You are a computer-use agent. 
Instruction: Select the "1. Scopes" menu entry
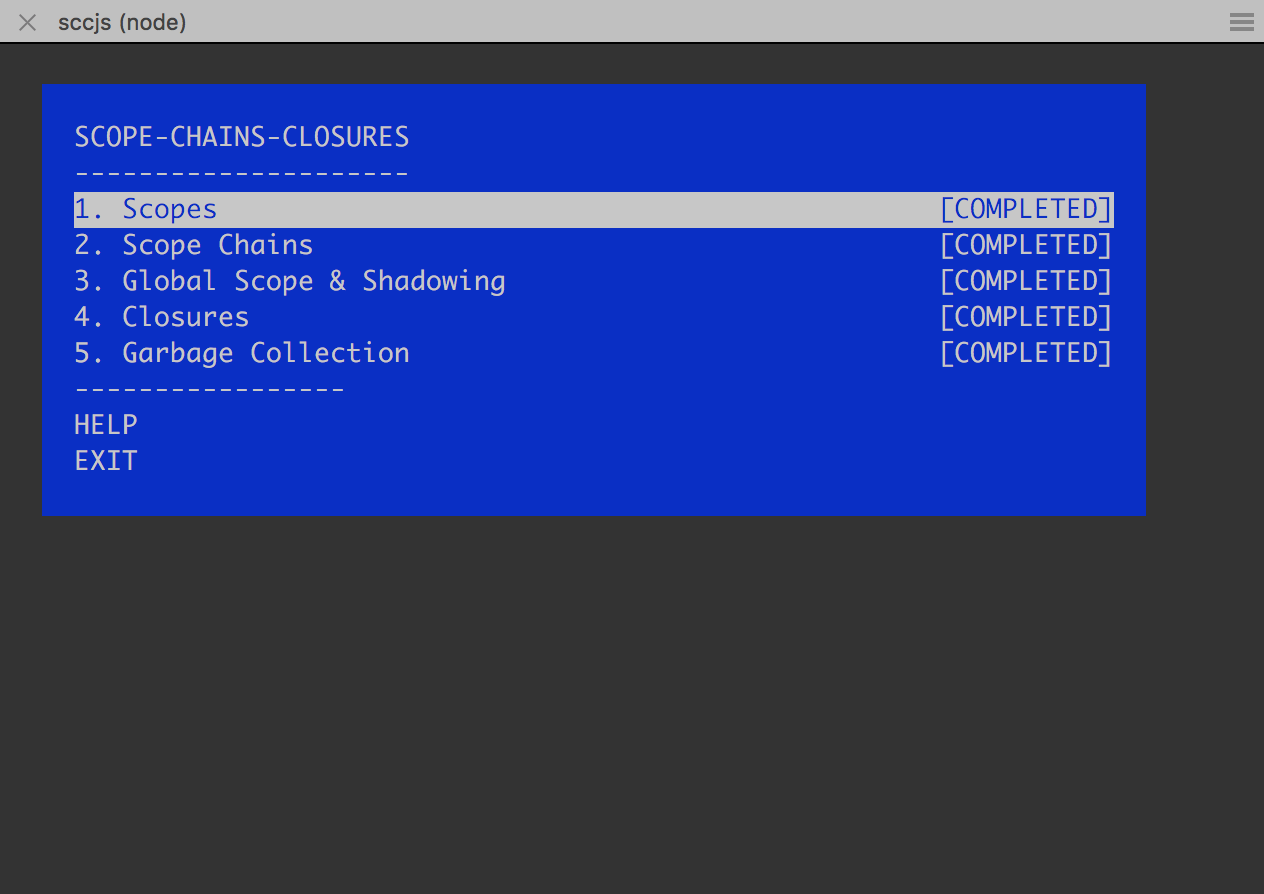594,210
